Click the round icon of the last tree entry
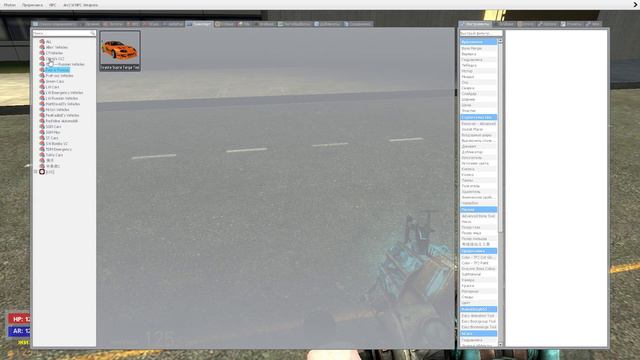This screenshot has height=360, width=640. 42,172
